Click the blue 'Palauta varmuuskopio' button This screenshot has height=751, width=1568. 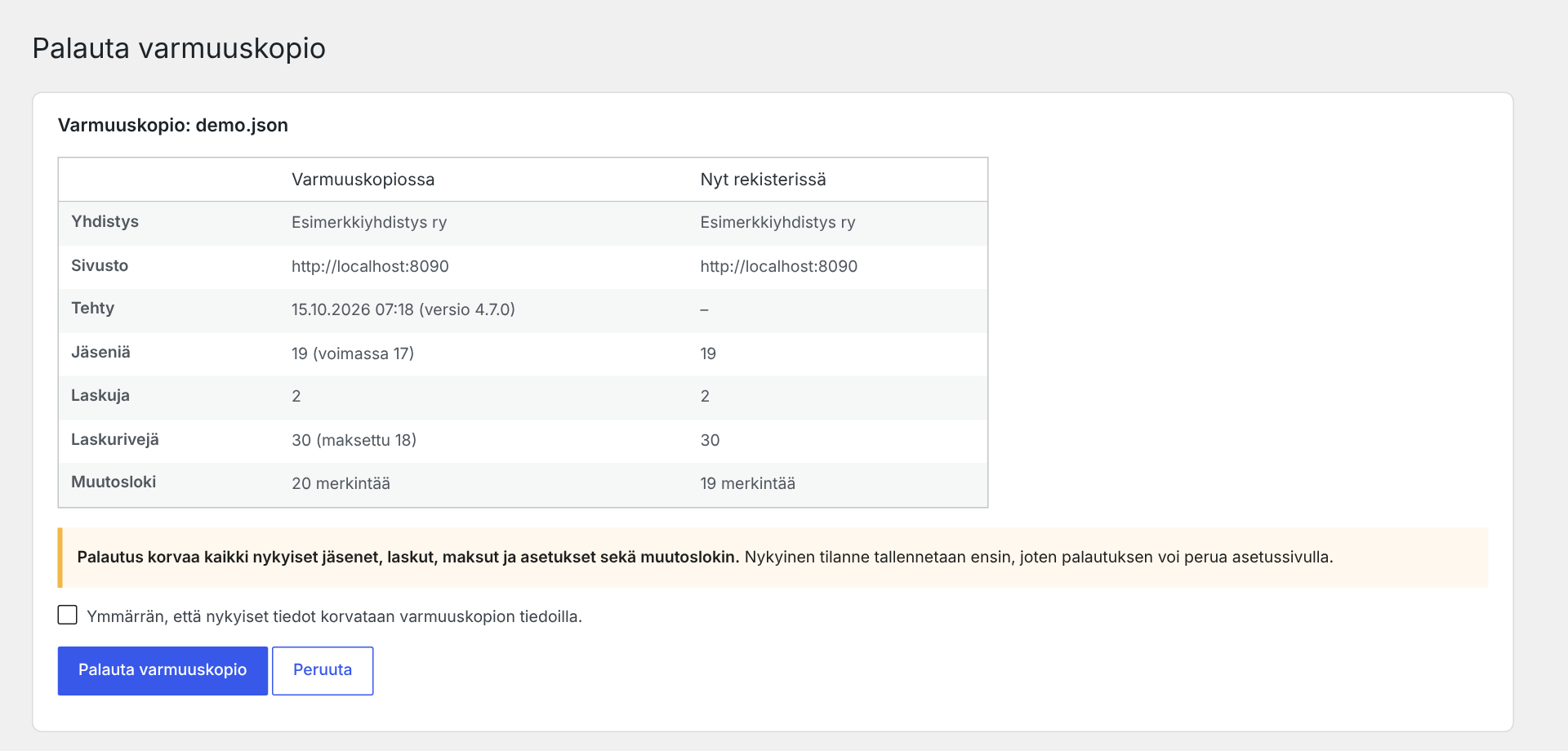point(163,671)
